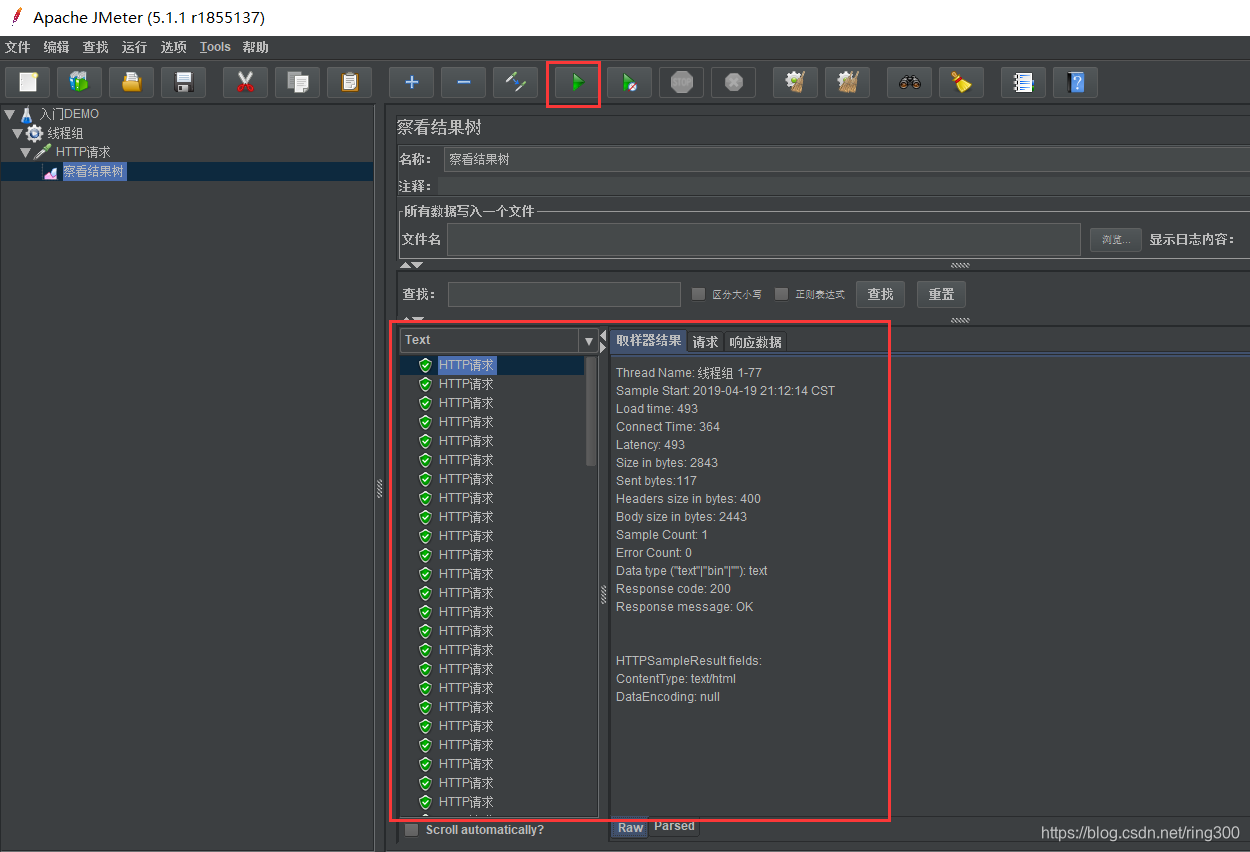This screenshot has width=1250, height=852.
Task: Open the Tools menu
Action: click(x=215, y=47)
